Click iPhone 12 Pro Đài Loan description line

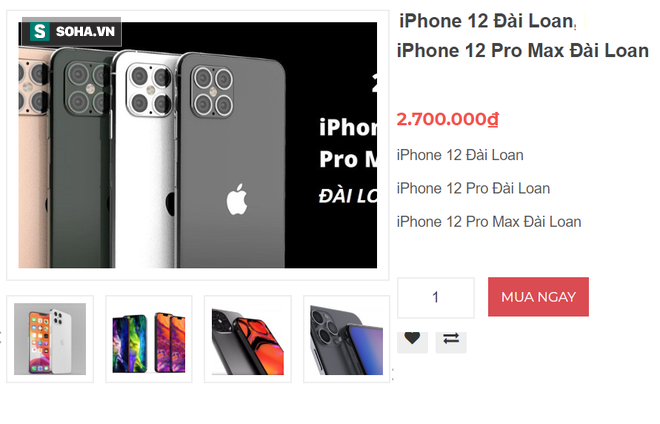[x=473, y=189]
